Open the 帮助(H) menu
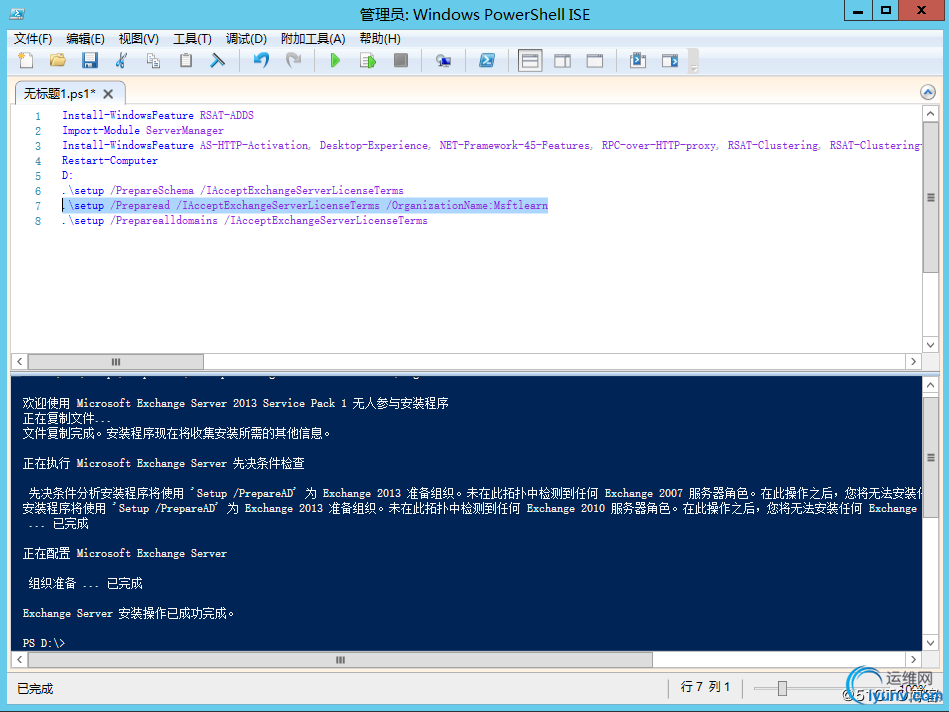This screenshot has width=949, height=712. click(380, 39)
